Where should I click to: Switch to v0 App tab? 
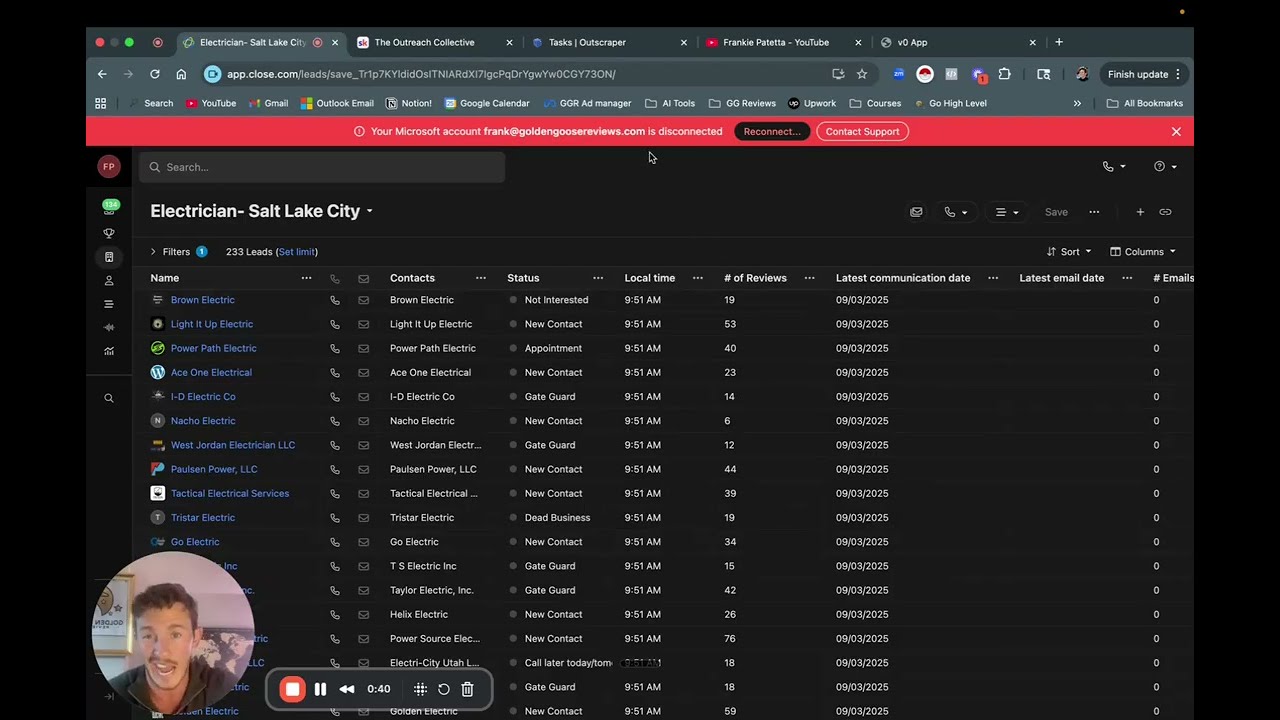957,43
